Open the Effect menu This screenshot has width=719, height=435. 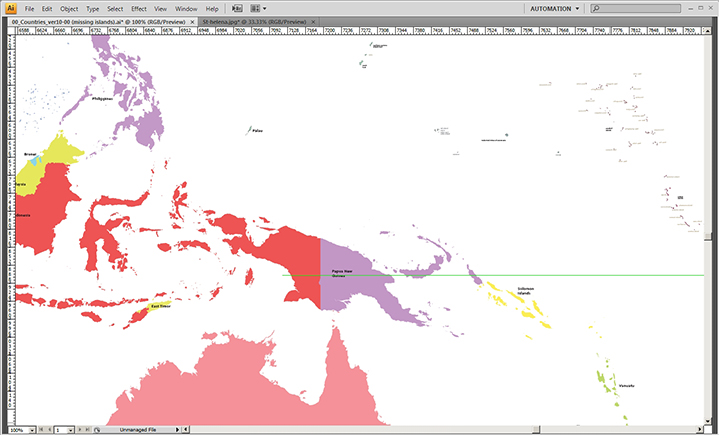point(138,8)
